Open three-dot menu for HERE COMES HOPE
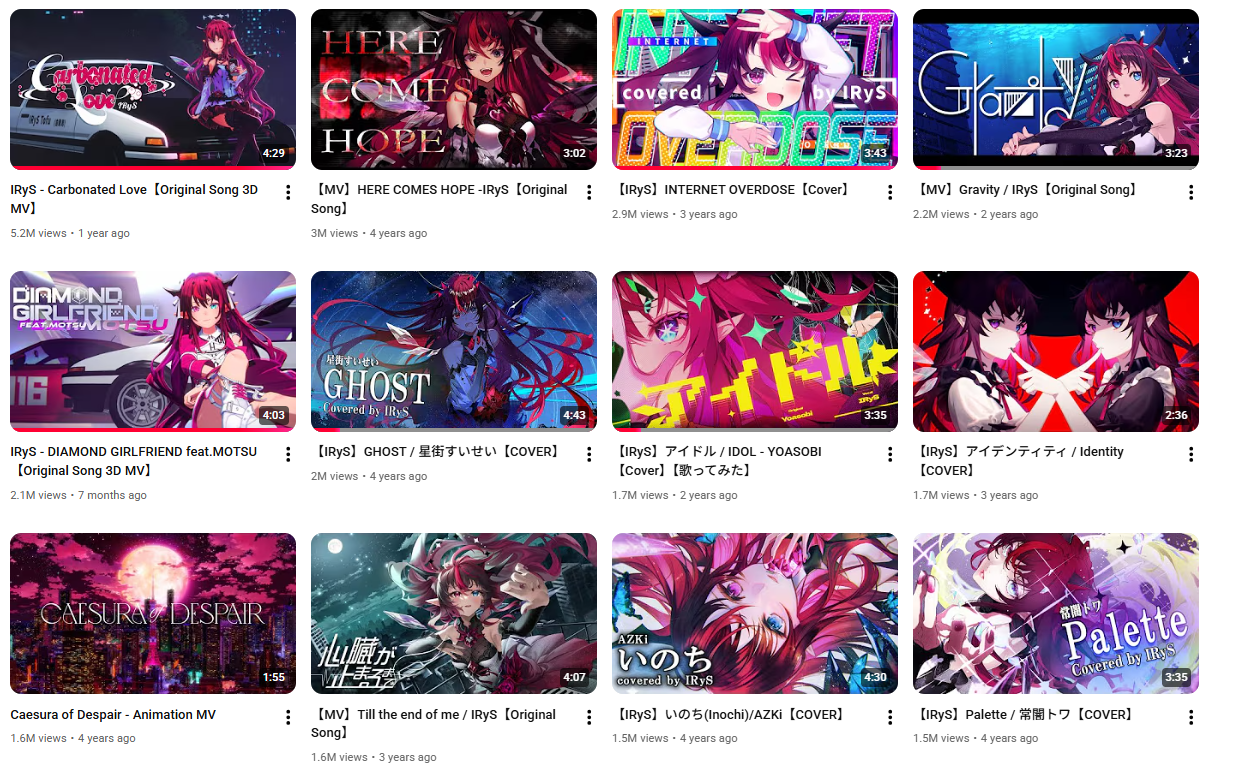Viewport: 1233px width, 767px height. [589, 192]
